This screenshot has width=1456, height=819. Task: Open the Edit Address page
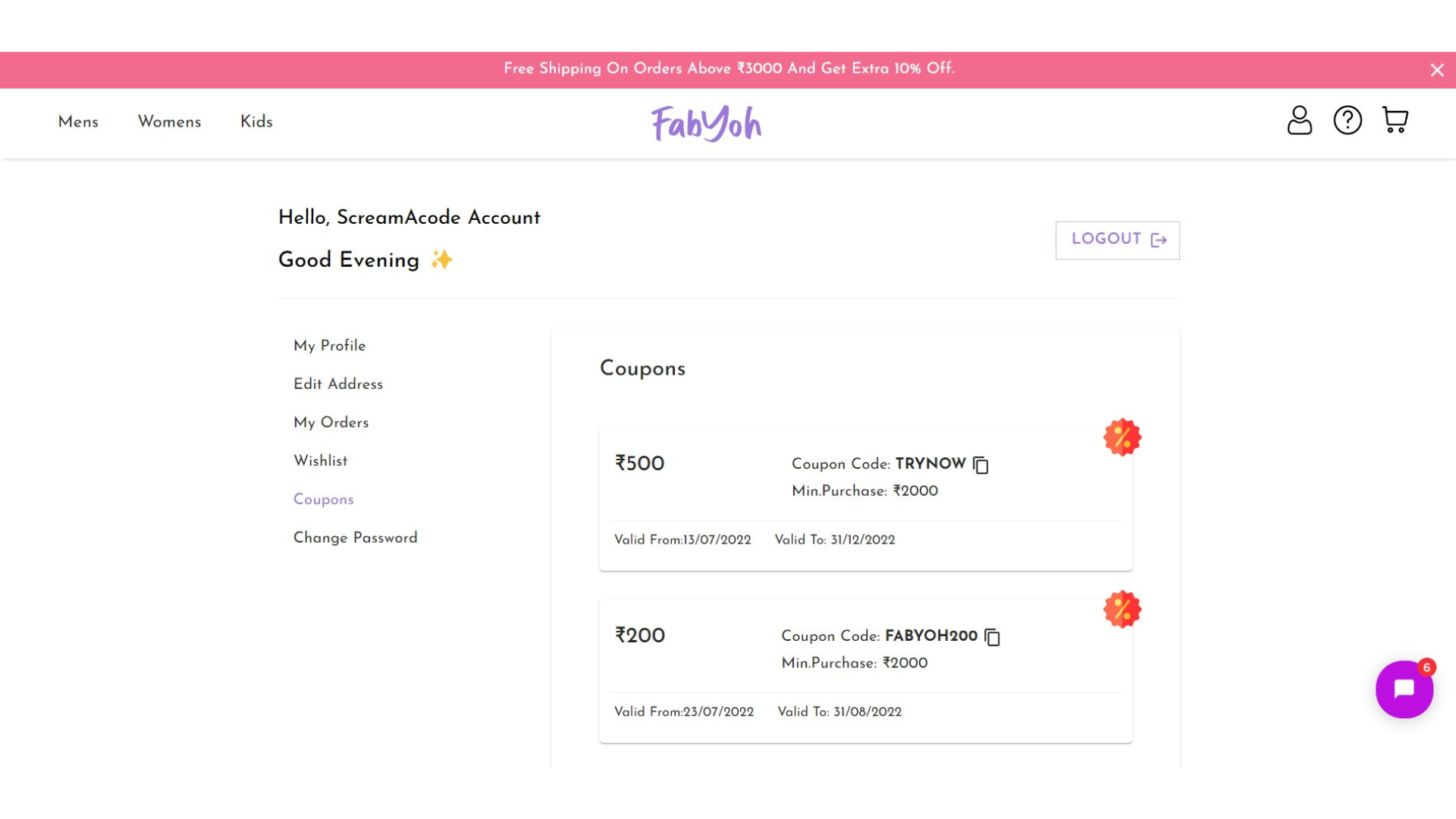coord(338,384)
